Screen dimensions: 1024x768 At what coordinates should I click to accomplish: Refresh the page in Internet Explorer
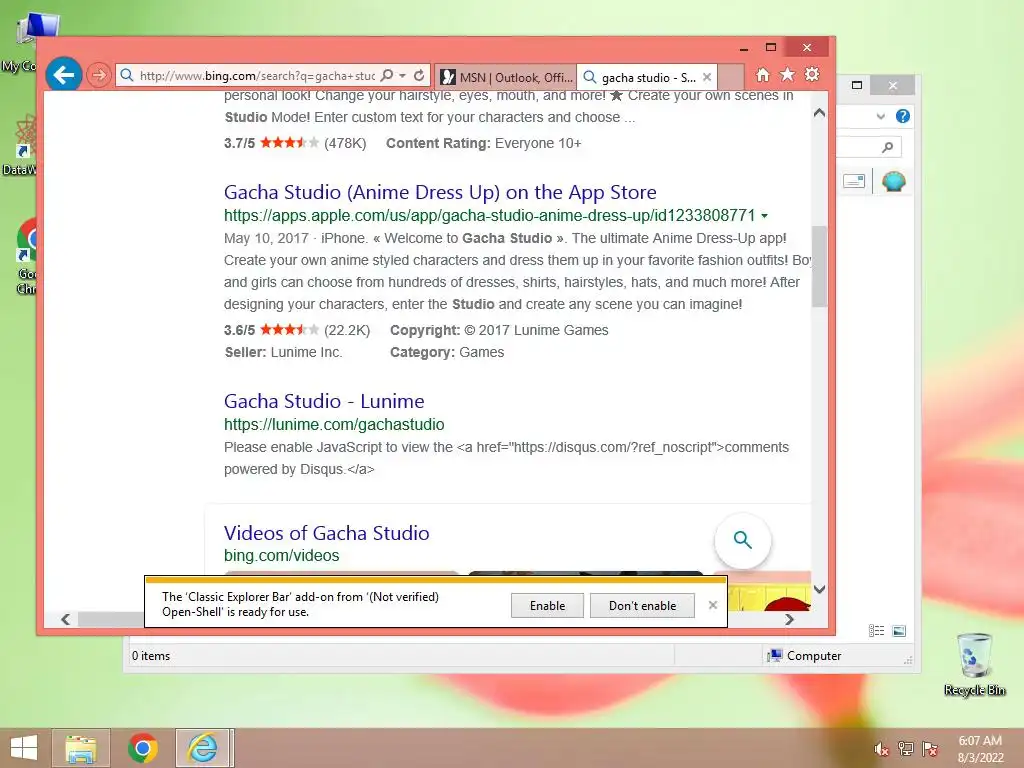coord(419,76)
